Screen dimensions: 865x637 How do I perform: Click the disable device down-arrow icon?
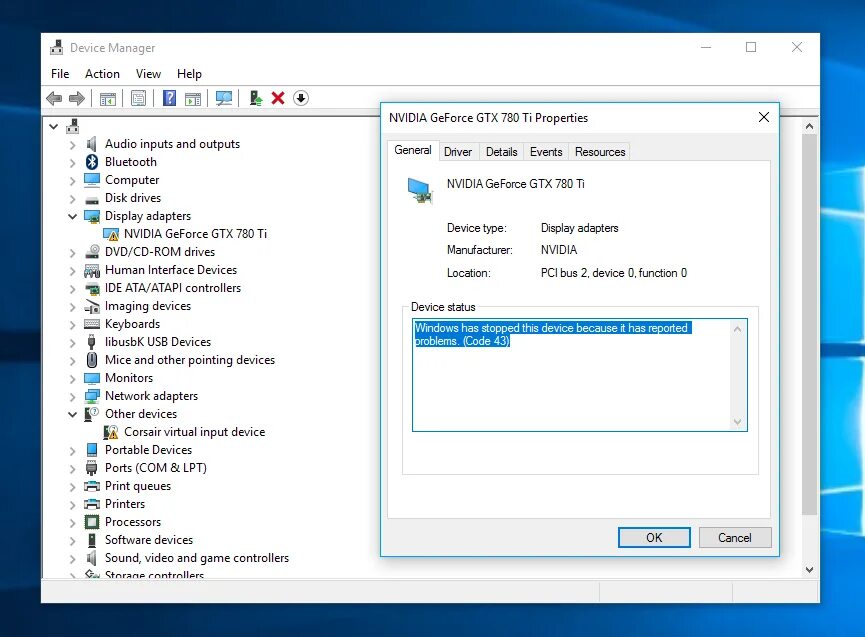[301, 98]
